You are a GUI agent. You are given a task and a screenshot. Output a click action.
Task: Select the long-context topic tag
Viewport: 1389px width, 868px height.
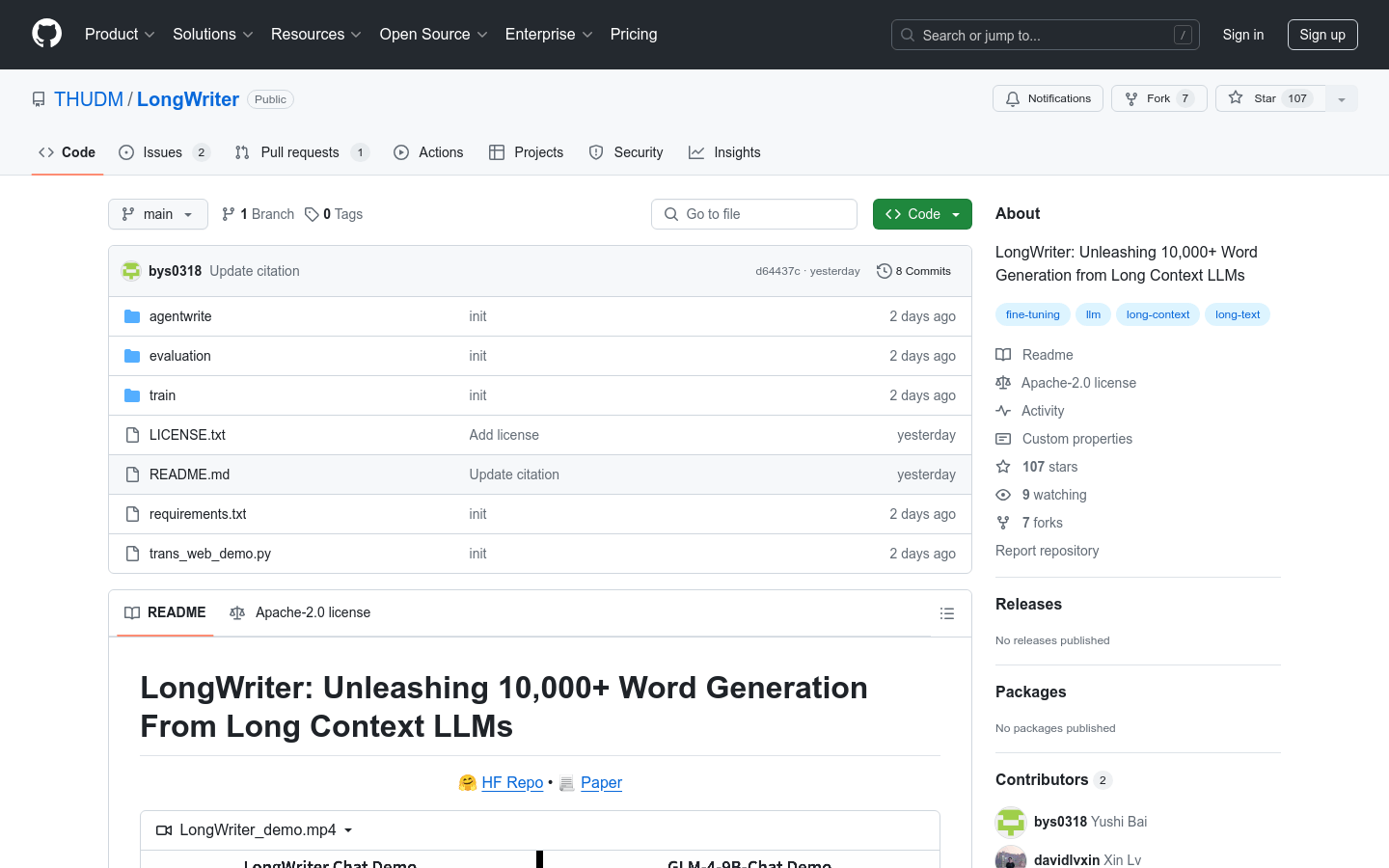tap(1157, 314)
